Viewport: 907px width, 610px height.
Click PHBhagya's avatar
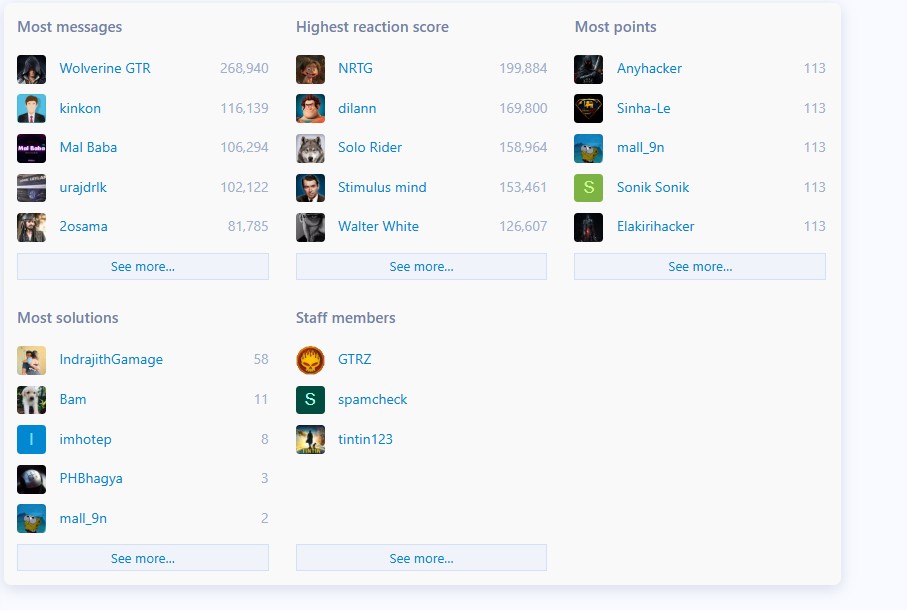31,479
